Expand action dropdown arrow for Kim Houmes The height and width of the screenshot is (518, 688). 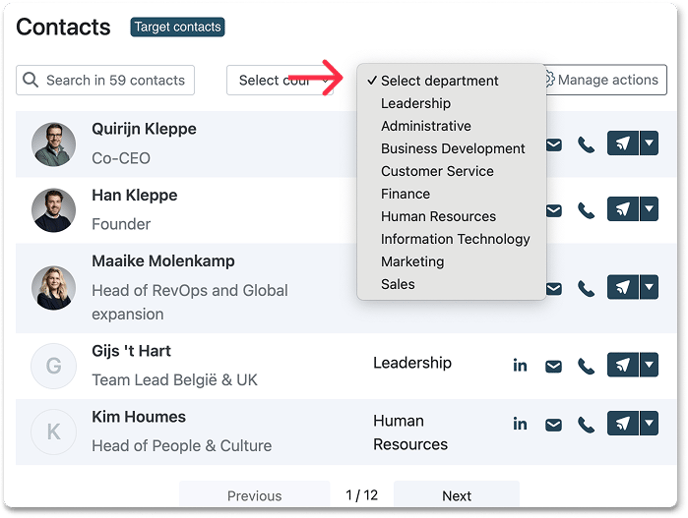tap(649, 423)
